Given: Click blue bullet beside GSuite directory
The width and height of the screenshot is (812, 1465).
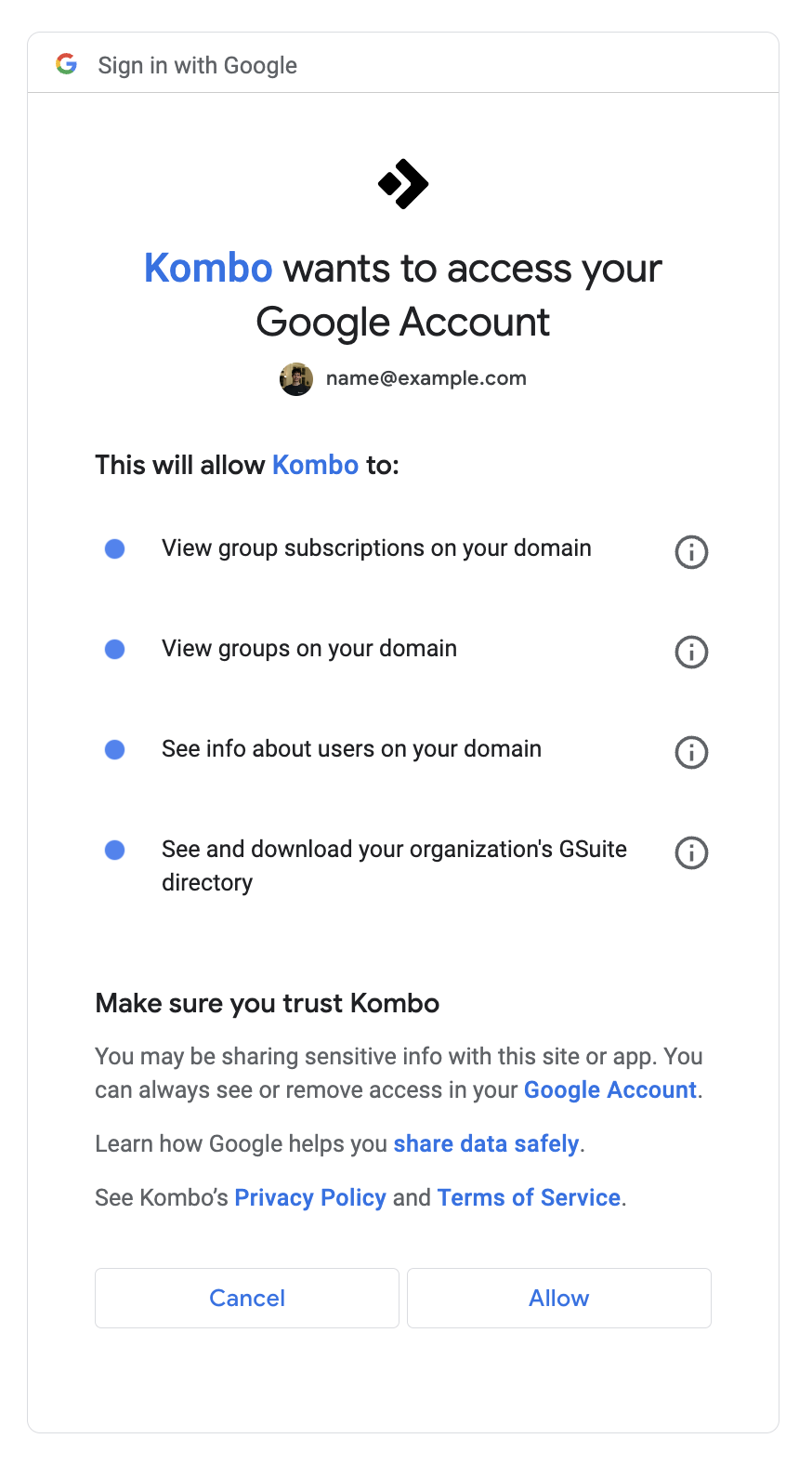Looking at the screenshot, I should pos(115,850).
